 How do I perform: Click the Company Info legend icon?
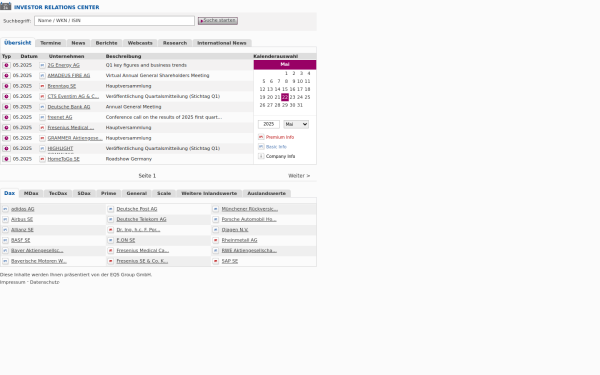point(261,156)
